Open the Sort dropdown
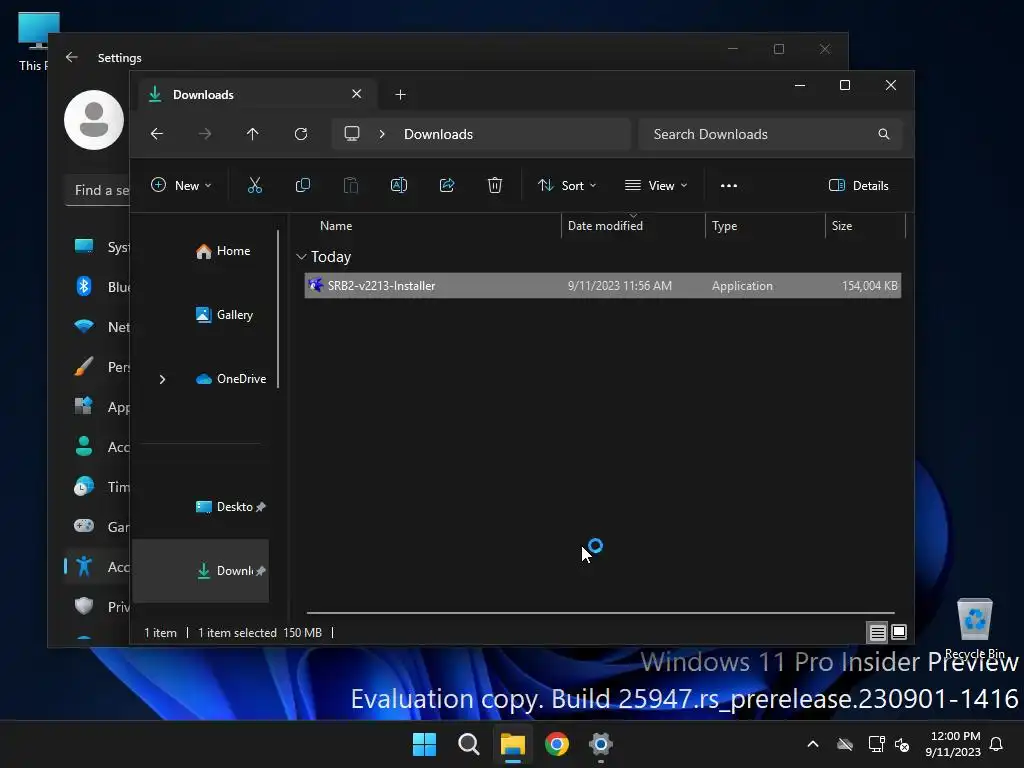This screenshot has height=768, width=1024. (567, 185)
